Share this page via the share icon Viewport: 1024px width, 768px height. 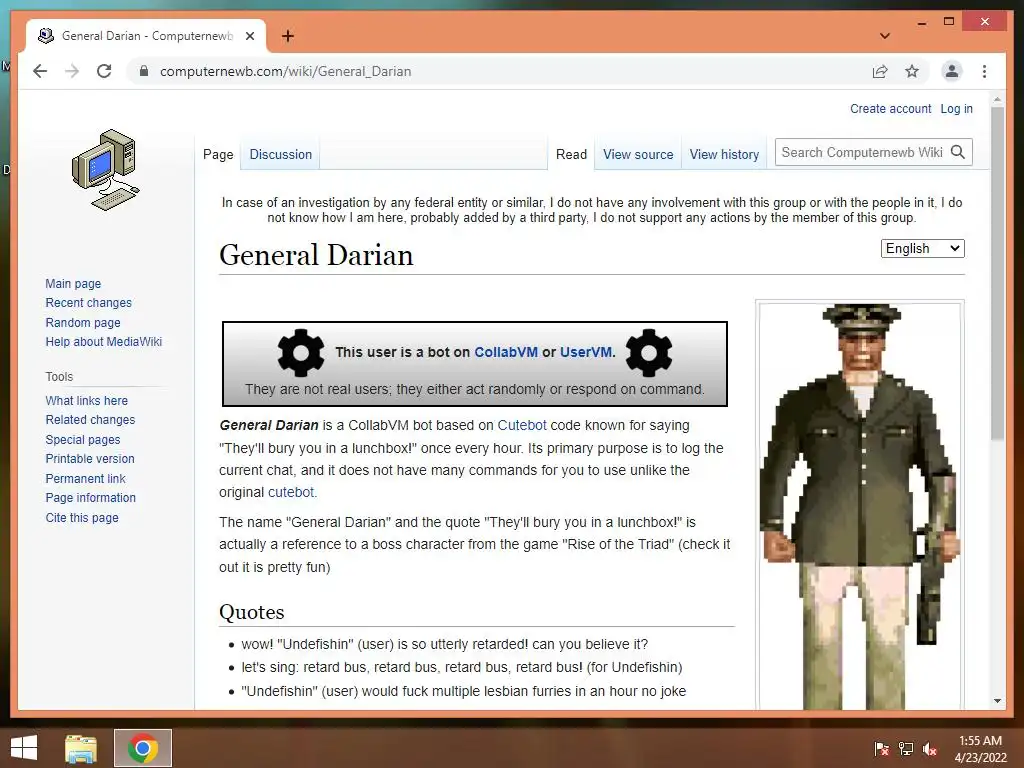pos(880,71)
